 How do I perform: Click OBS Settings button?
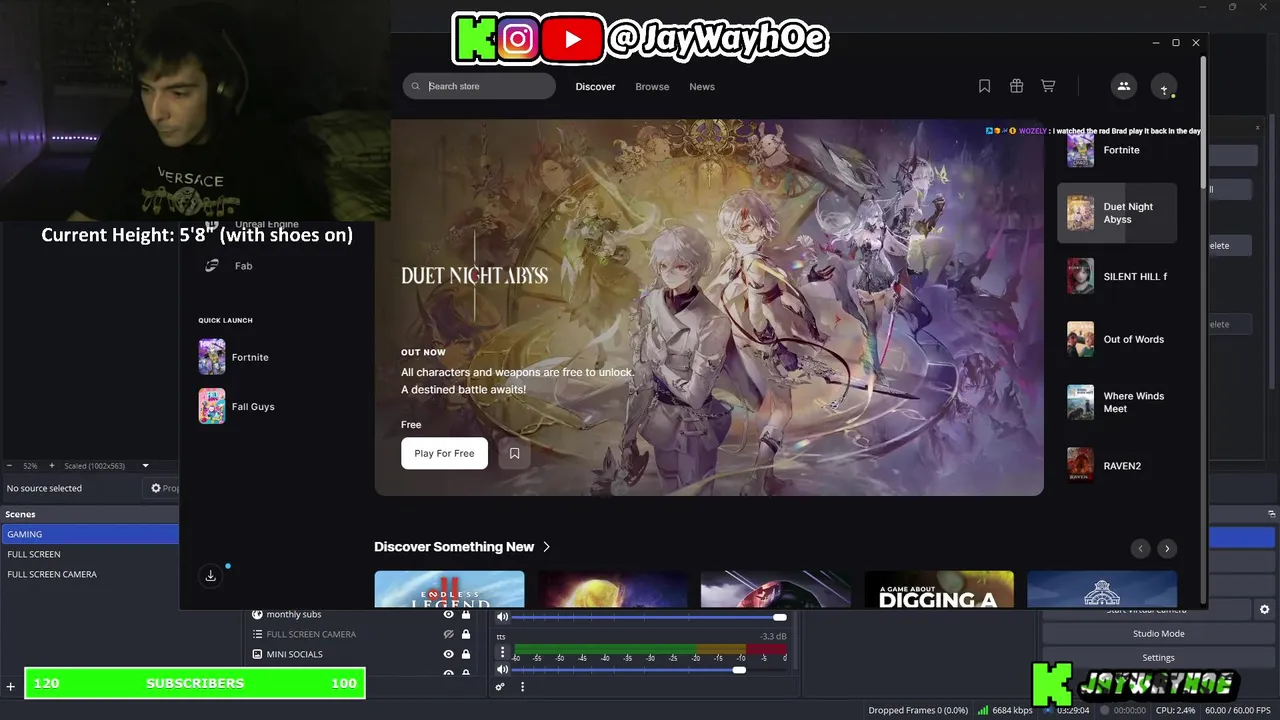tap(1158, 657)
